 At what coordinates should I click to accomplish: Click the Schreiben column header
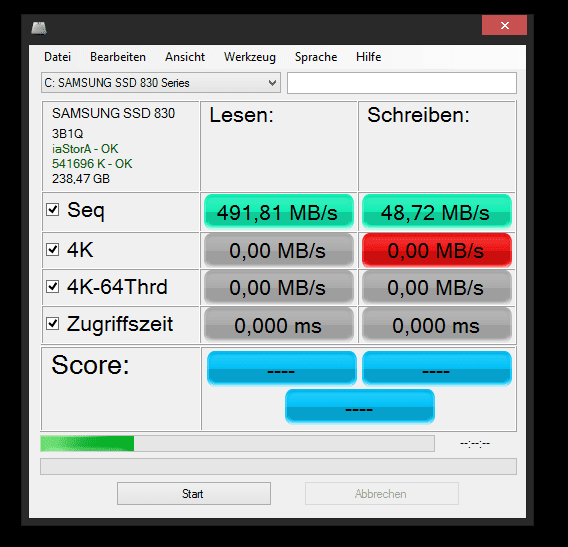418,115
